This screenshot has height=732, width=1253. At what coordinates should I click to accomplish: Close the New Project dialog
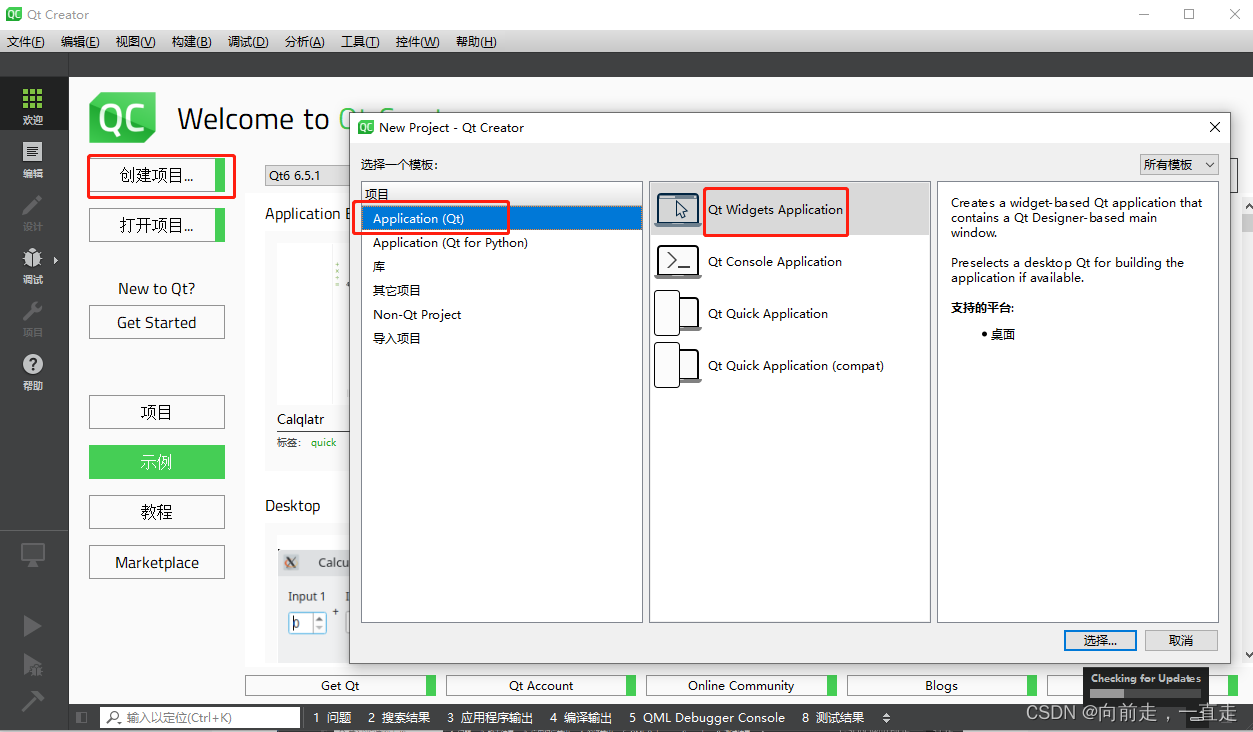(1215, 127)
